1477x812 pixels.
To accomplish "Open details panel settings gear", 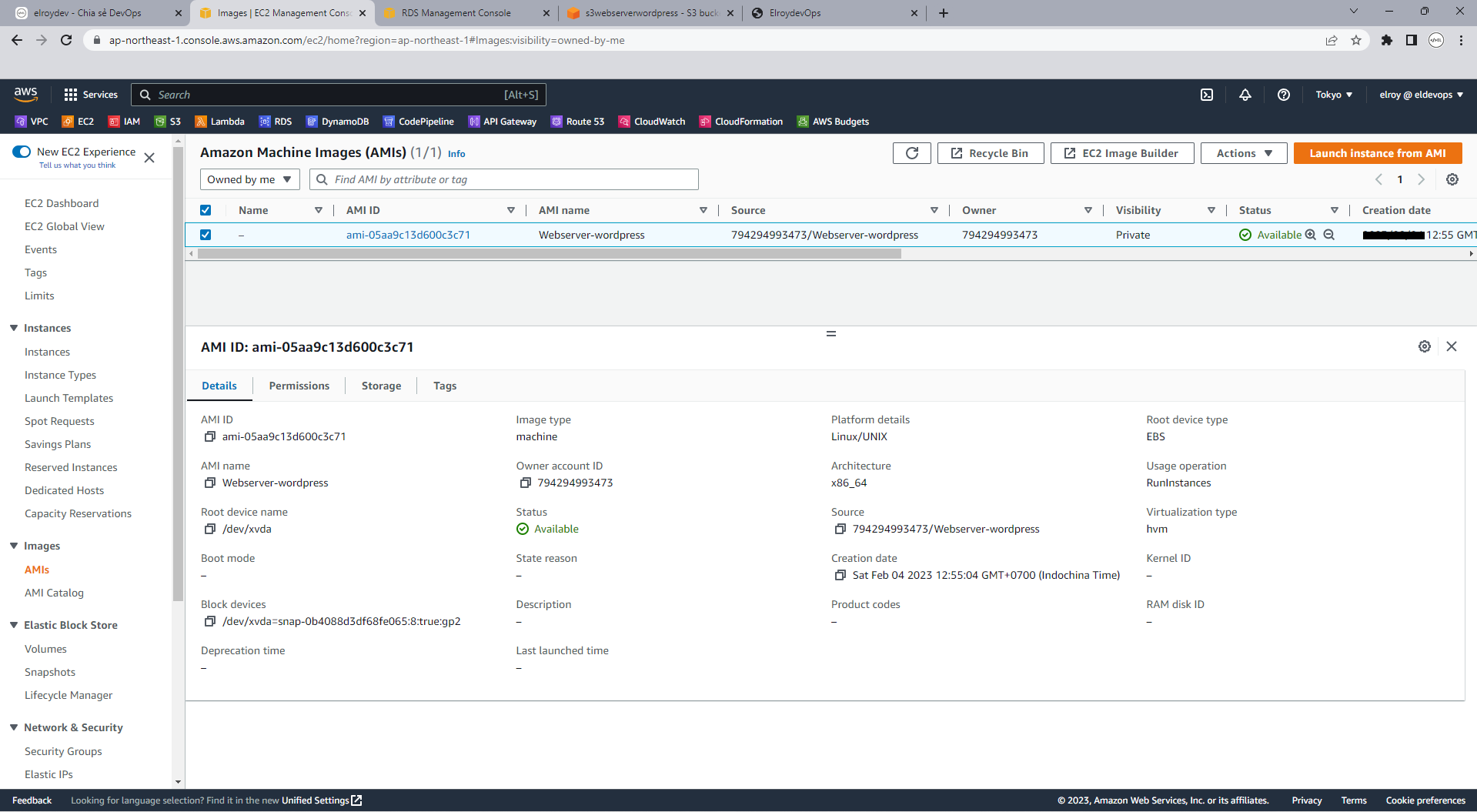I will click(x=1425, y=346).
